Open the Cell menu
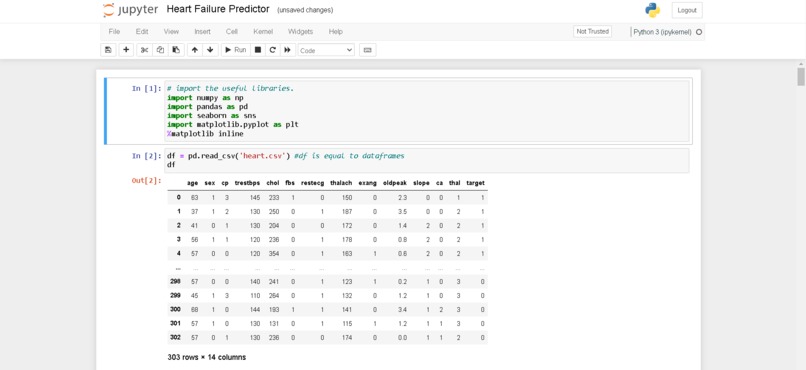Viewport: 806px width, 370px height. coord(231,31)
